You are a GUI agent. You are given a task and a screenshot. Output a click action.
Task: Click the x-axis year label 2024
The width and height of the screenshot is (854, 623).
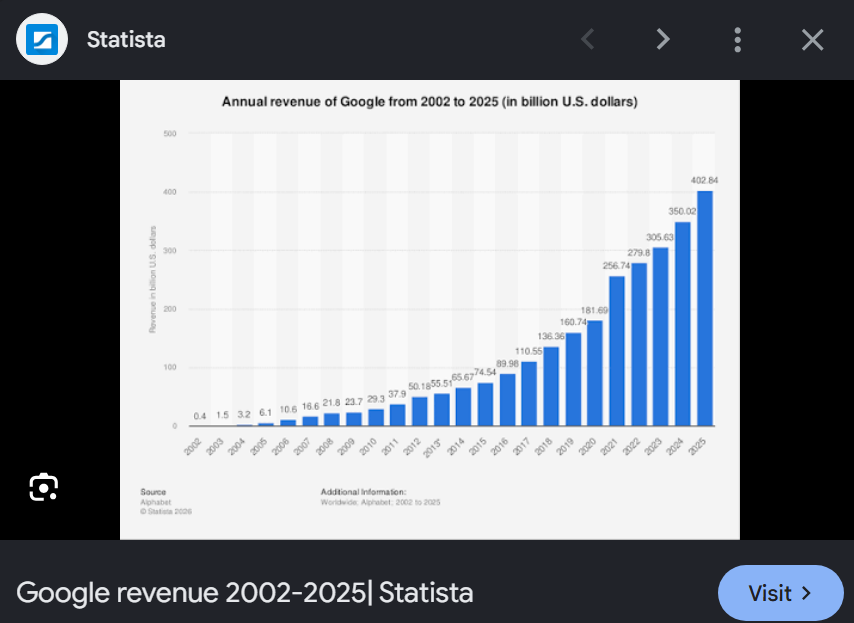tap(675, 447)
